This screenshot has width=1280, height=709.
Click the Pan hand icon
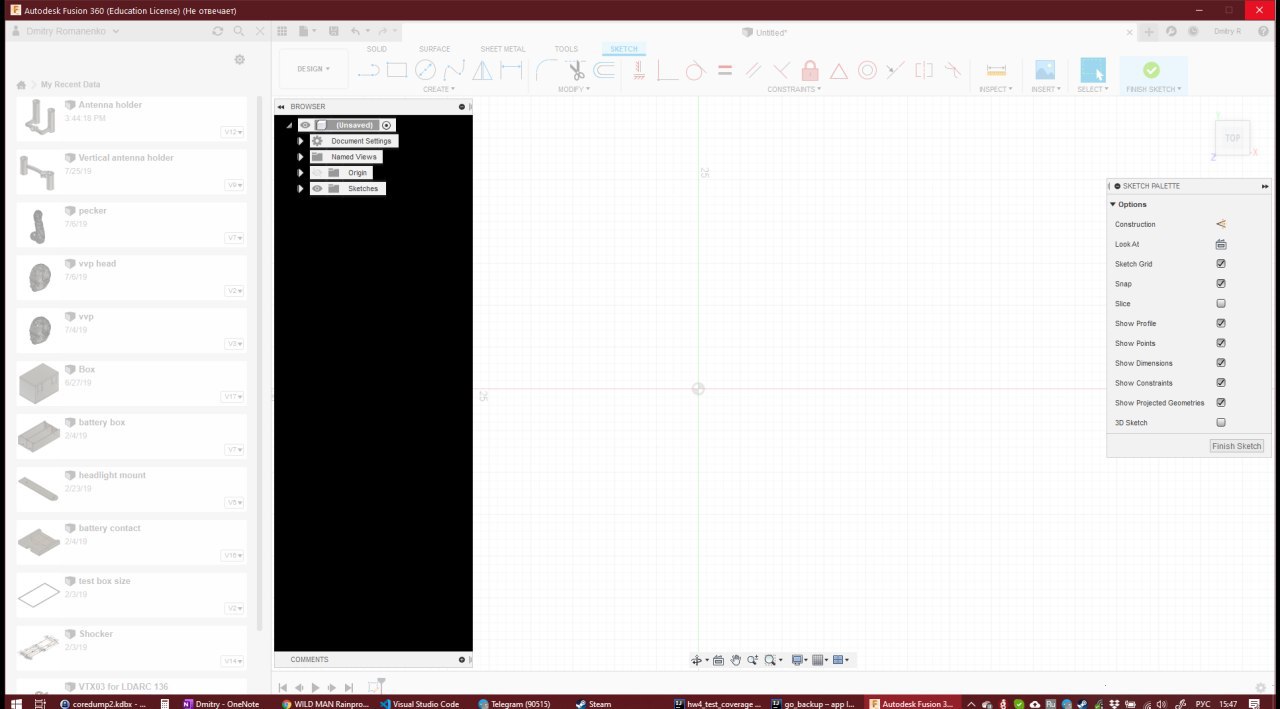[735, 660]
